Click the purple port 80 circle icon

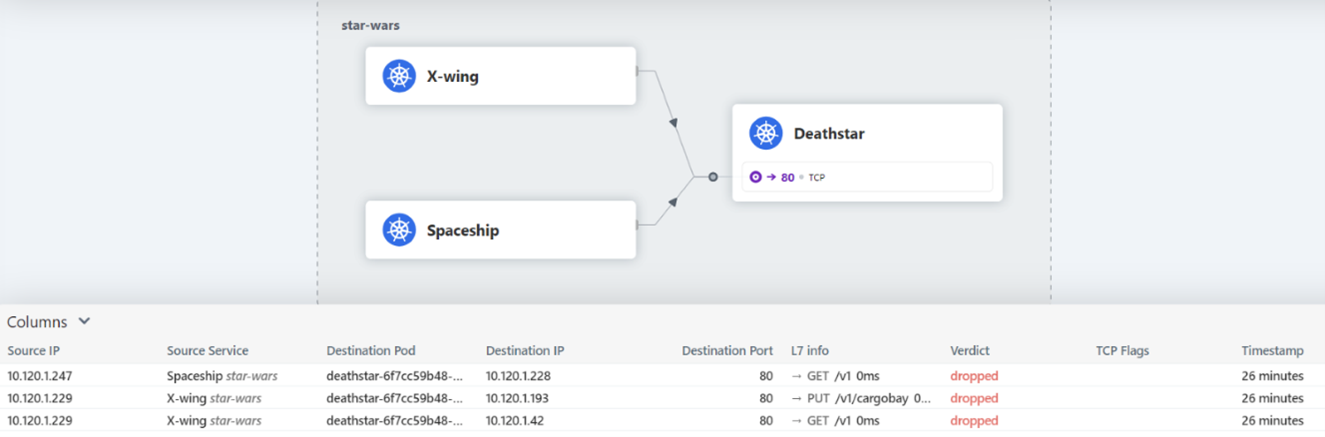pos(756,177)
